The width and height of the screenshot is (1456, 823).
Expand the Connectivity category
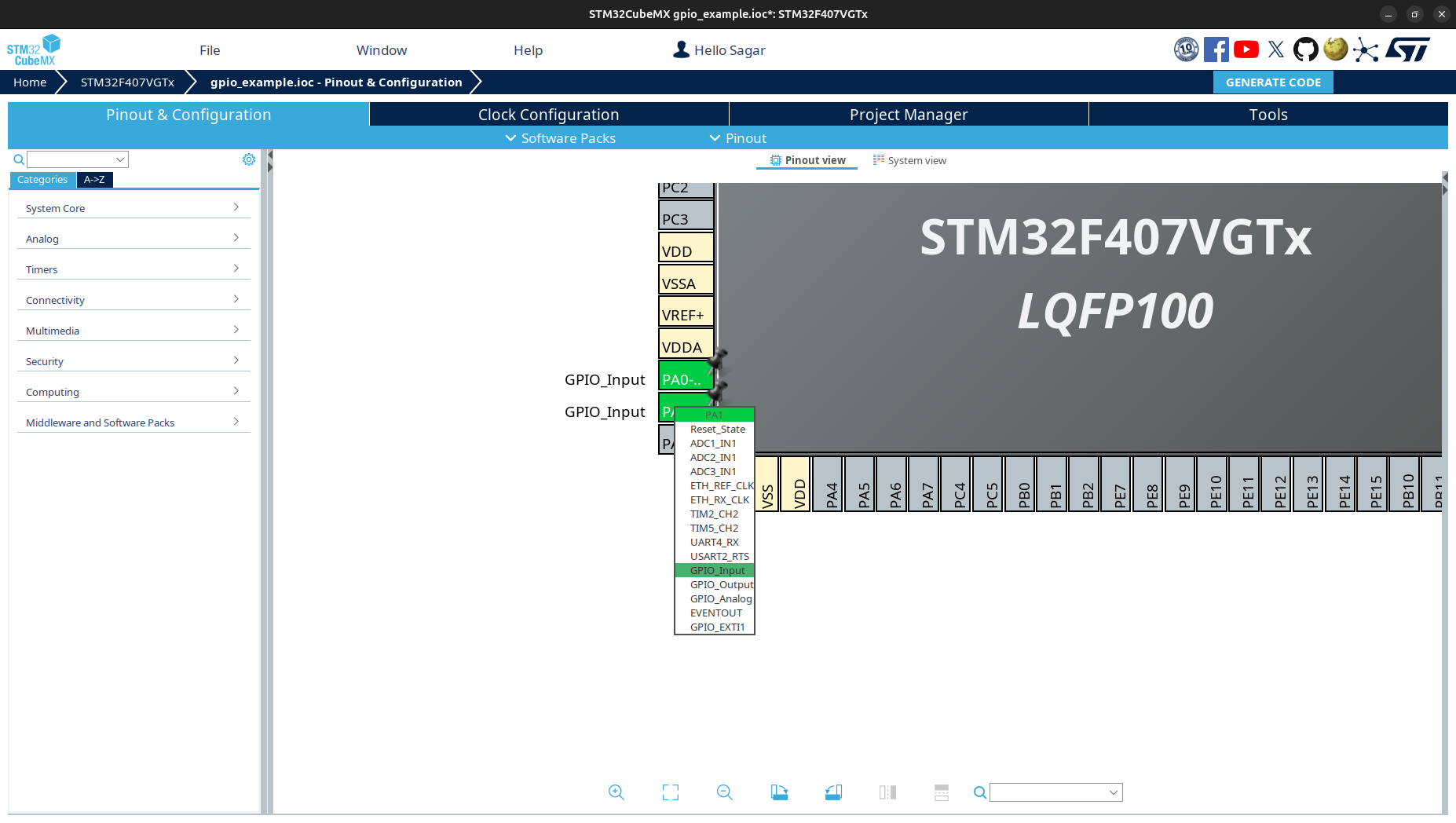[134, 300]
